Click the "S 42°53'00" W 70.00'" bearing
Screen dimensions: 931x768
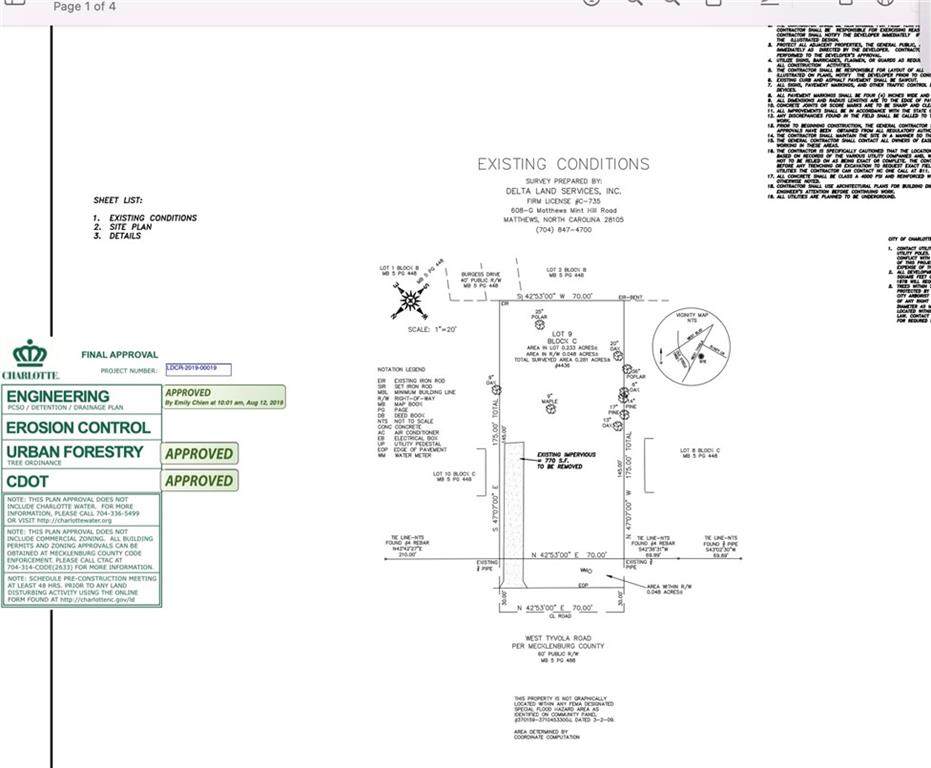coord(554,296)
